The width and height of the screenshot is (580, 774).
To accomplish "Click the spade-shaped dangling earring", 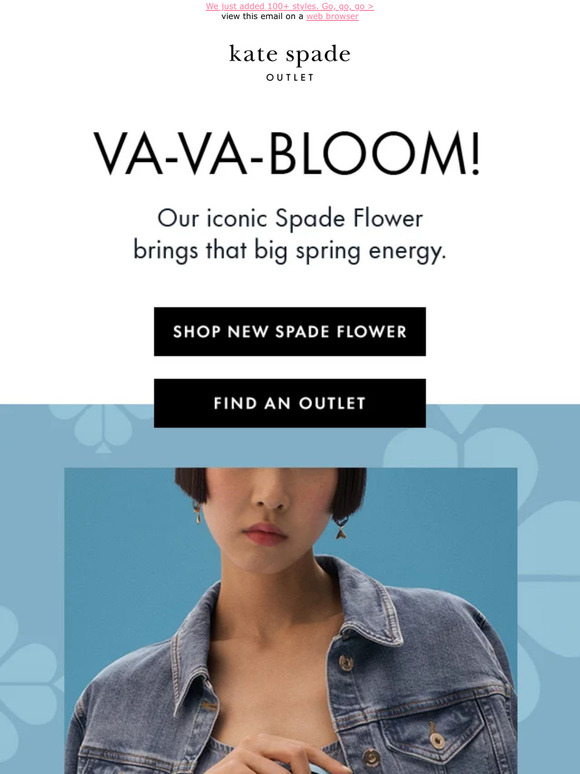I will pyautogui.click(x=341, y=527).
